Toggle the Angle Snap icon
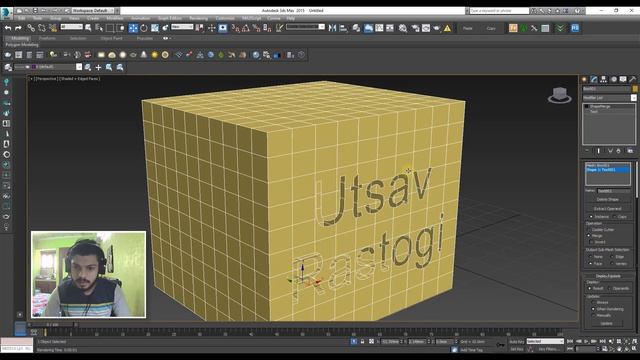The width and height of the screenshot is (640, 360). [x=246, y=28]
